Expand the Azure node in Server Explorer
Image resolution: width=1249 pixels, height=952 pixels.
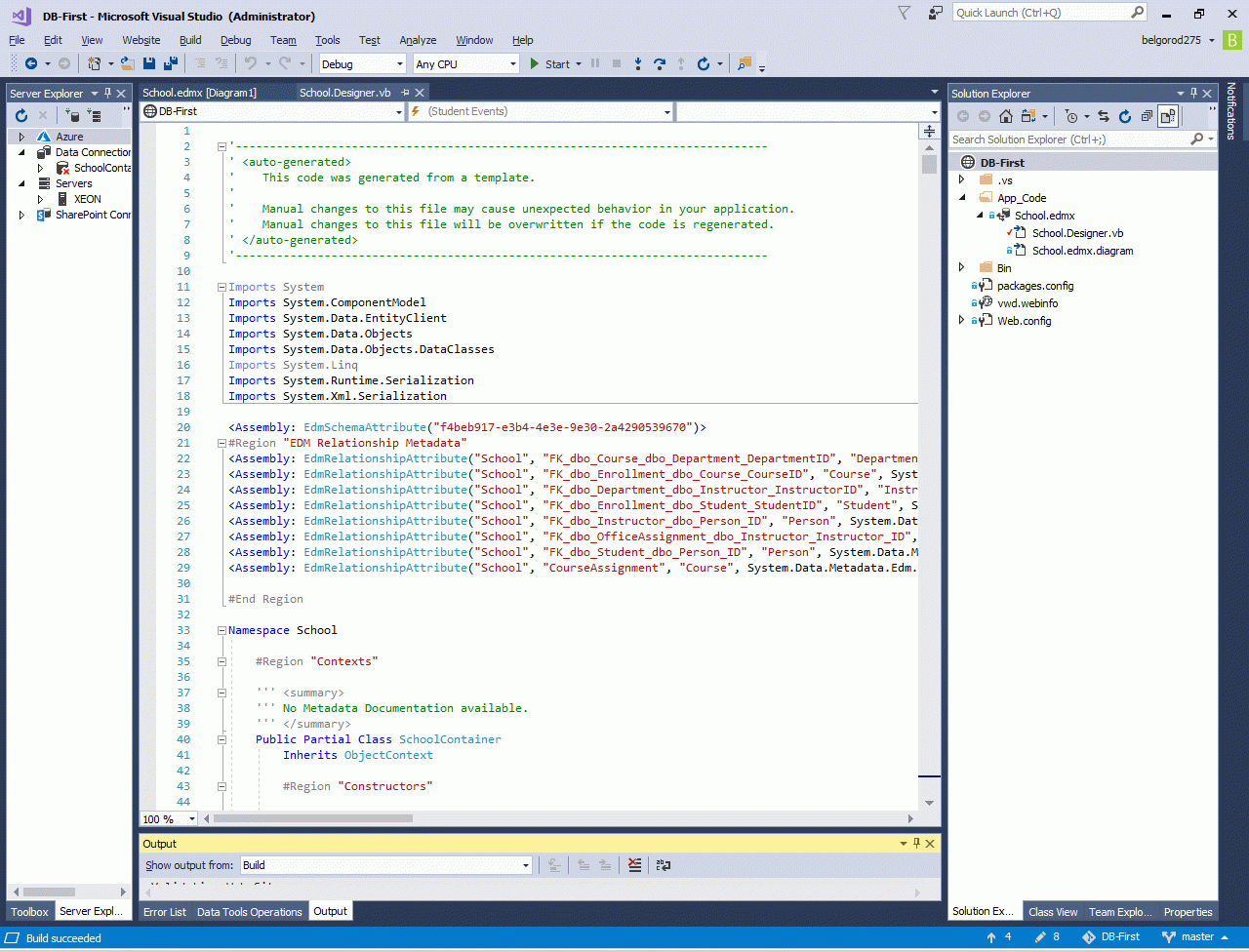[21, 137]
